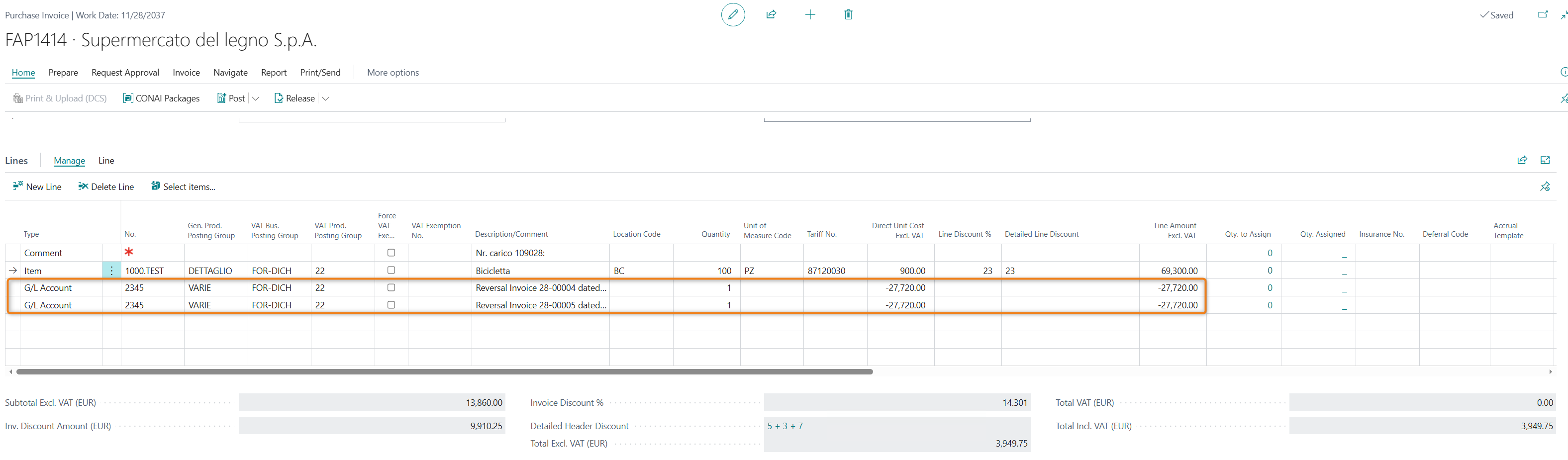Click the New Line button
Screen dimensions: 1568x460
tap(37, 187)
